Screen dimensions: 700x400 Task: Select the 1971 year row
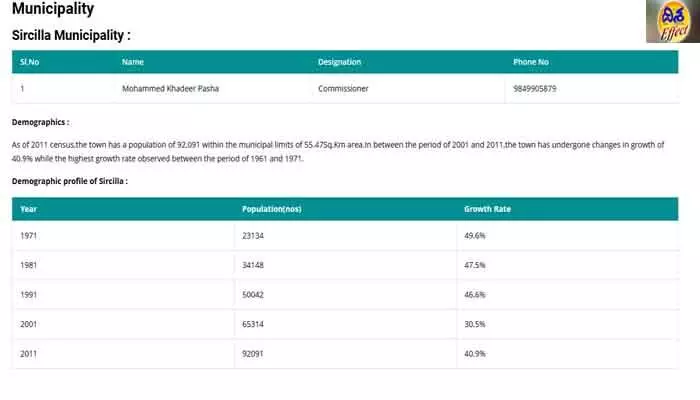point(345,236)
